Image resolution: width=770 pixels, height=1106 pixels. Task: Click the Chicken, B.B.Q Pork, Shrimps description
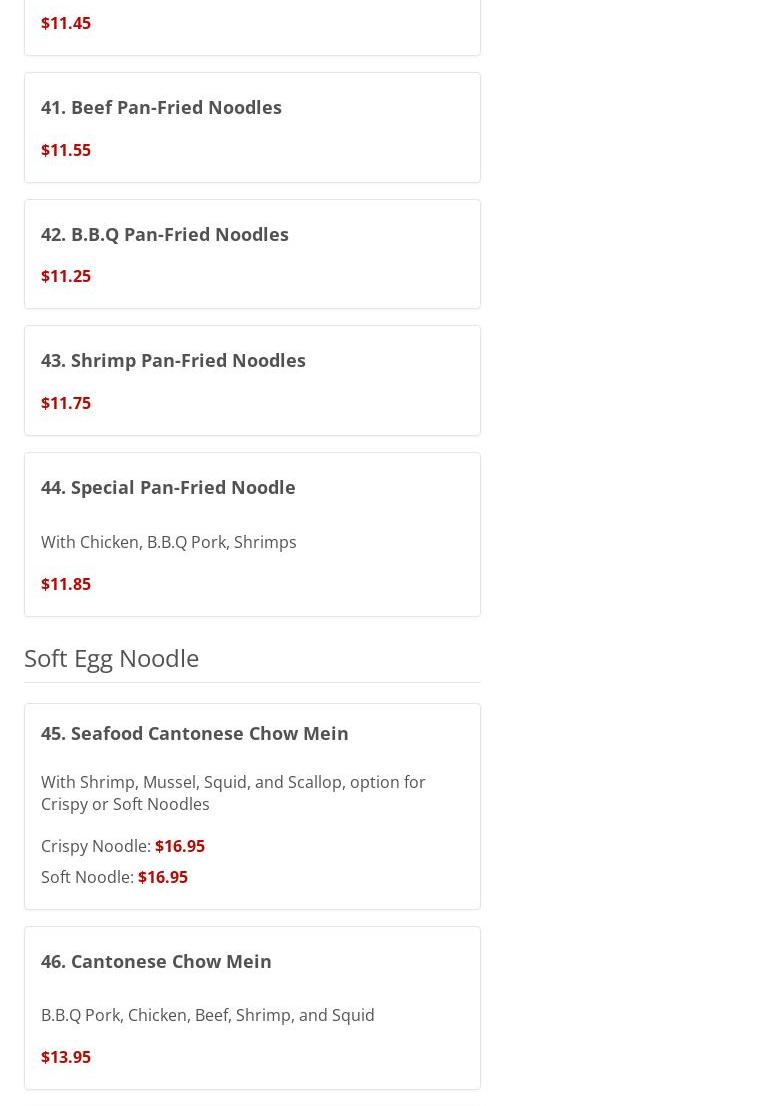point(169,542)
